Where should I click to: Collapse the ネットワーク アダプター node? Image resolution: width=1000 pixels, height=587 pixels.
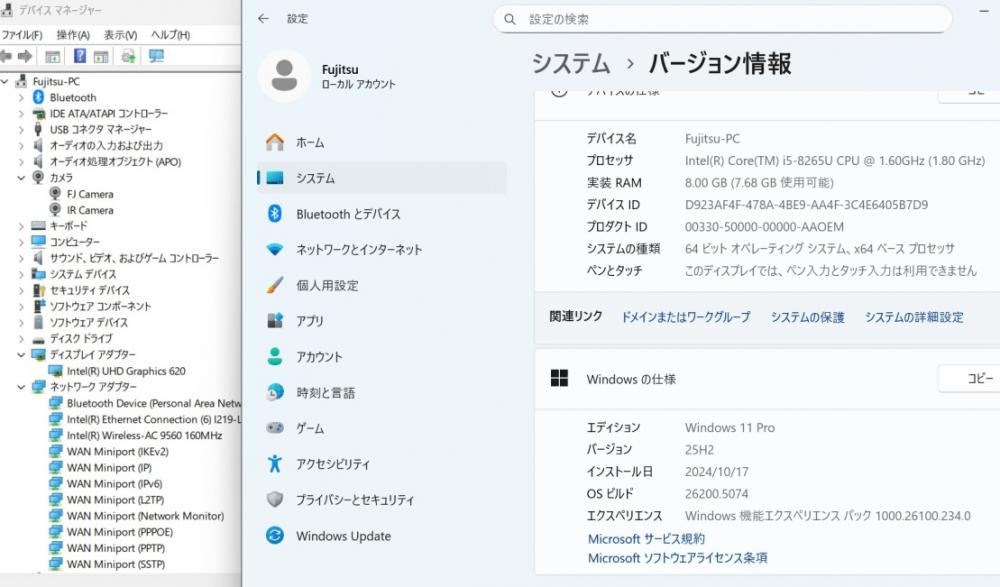click(x=21, y=387)
